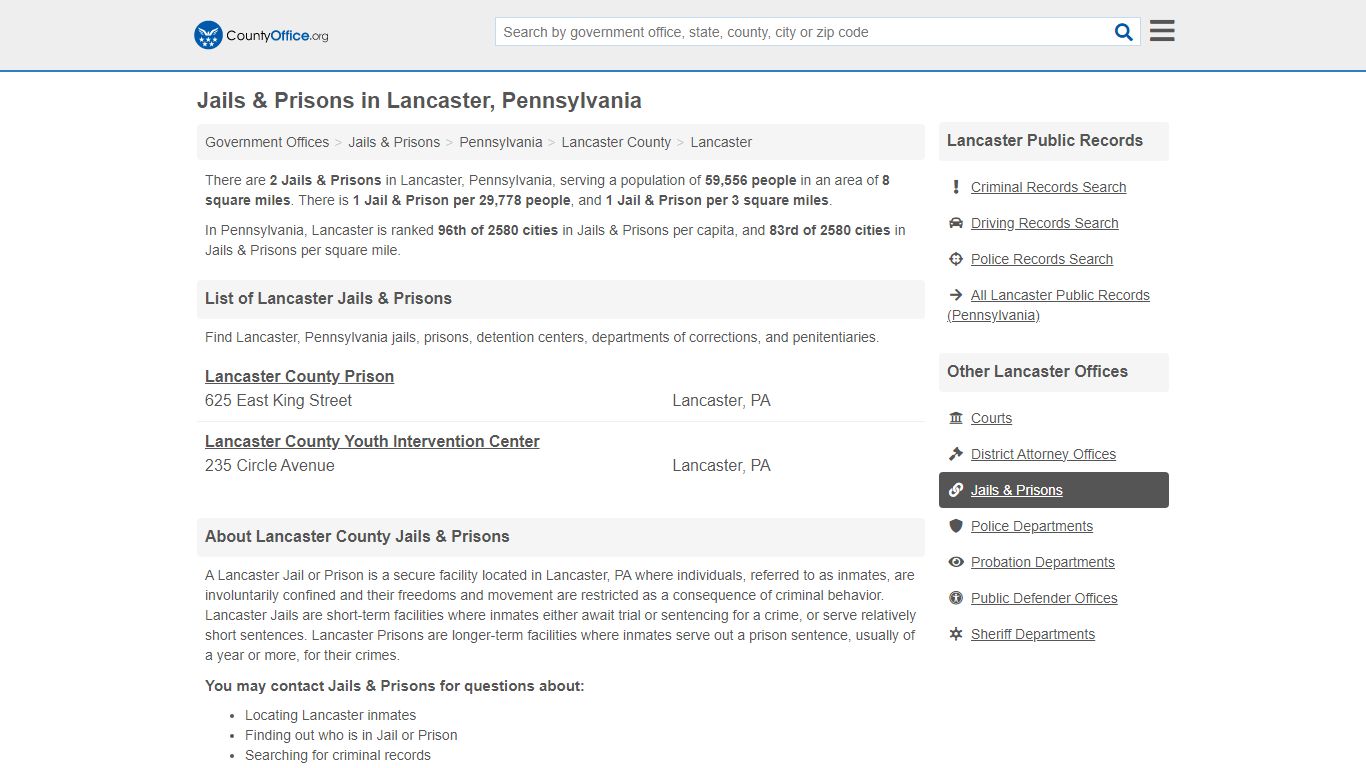This screenshot has width=1366, height=768.
Task: Open Criminal Records Search link
Action: (x=1048, y=187)
